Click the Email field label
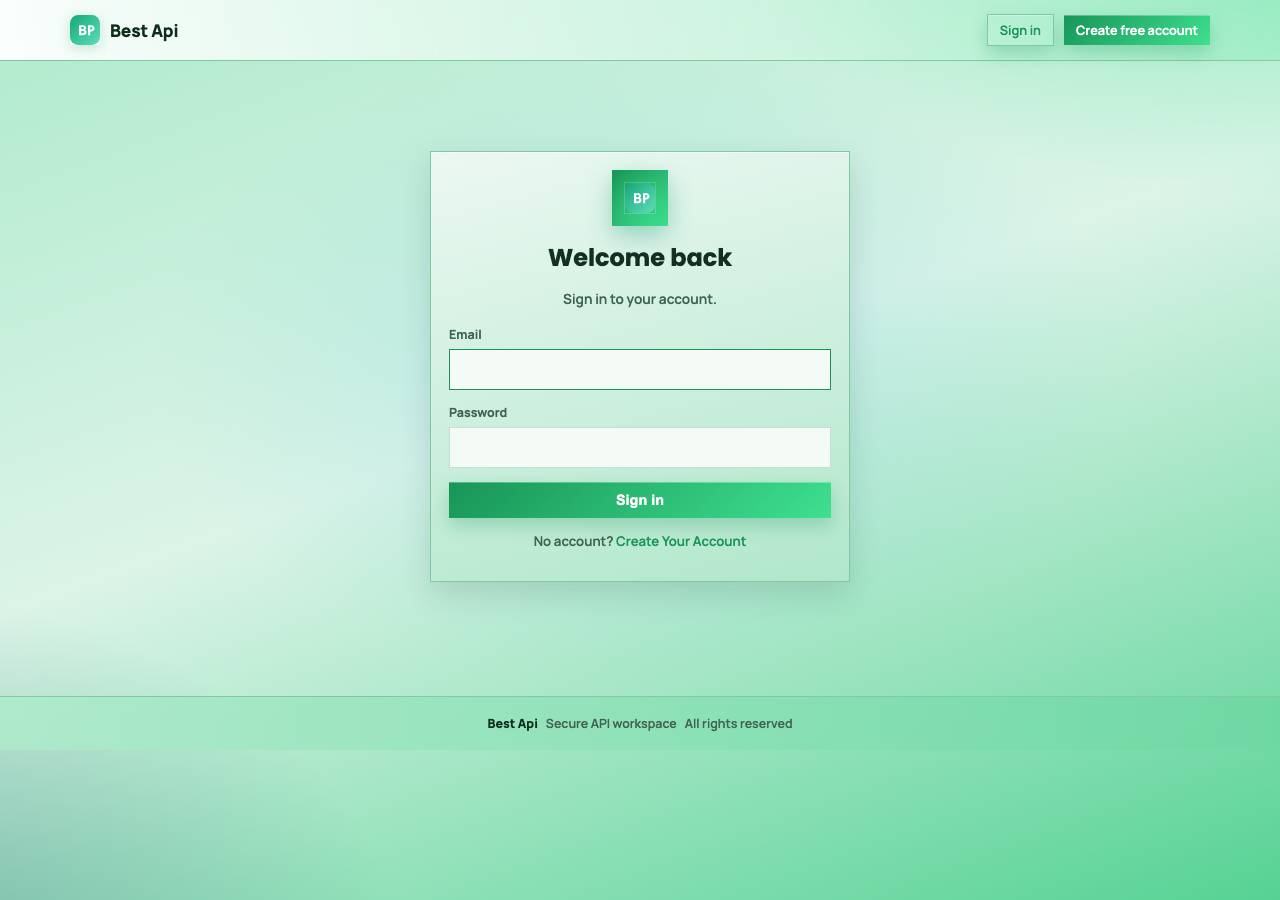The height and width of the screenshot is (900, 1280). (x=465, y=334)
